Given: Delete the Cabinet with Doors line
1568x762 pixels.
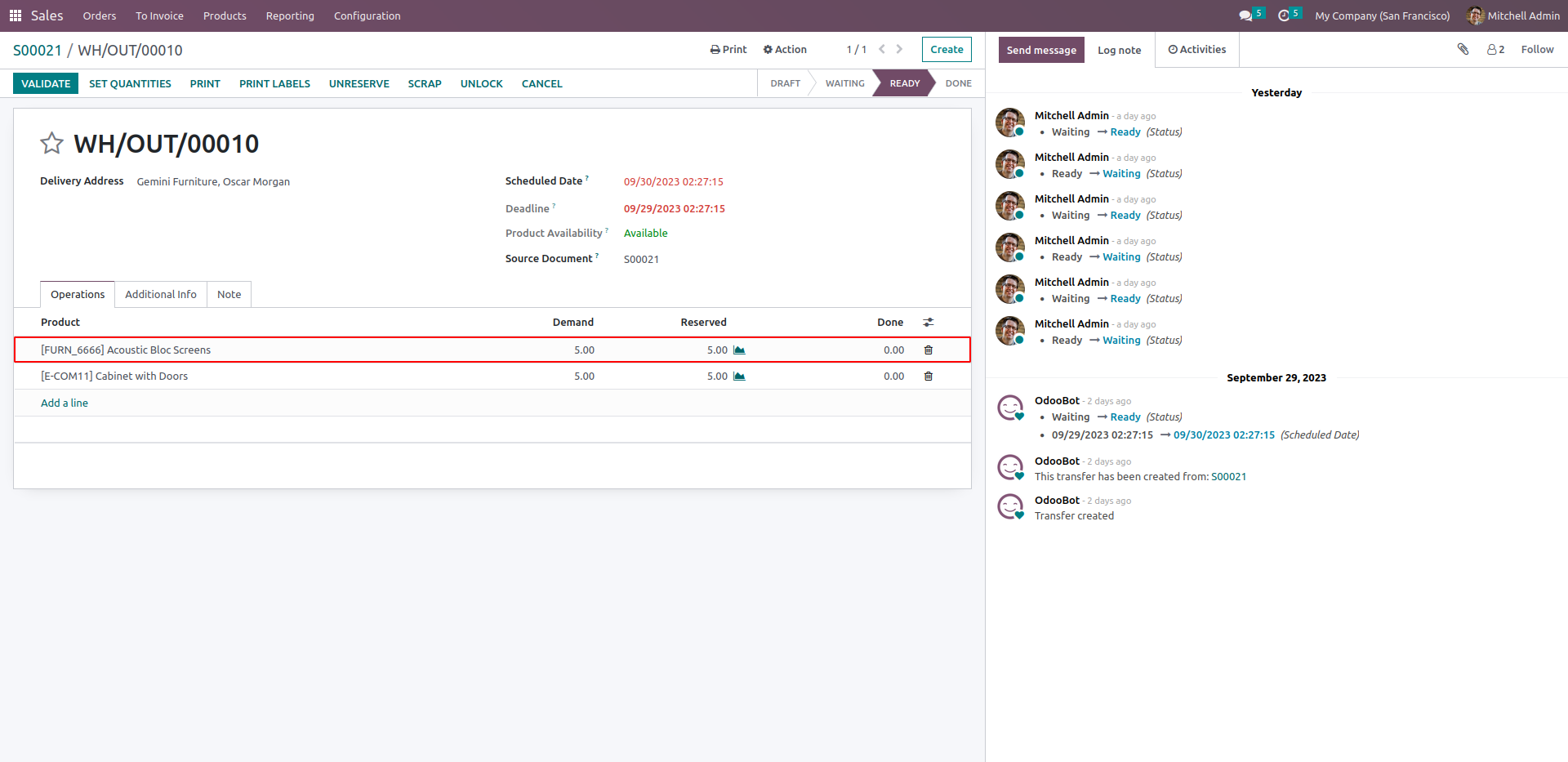Looking at the screenshot, I should [x=928, y=377].
